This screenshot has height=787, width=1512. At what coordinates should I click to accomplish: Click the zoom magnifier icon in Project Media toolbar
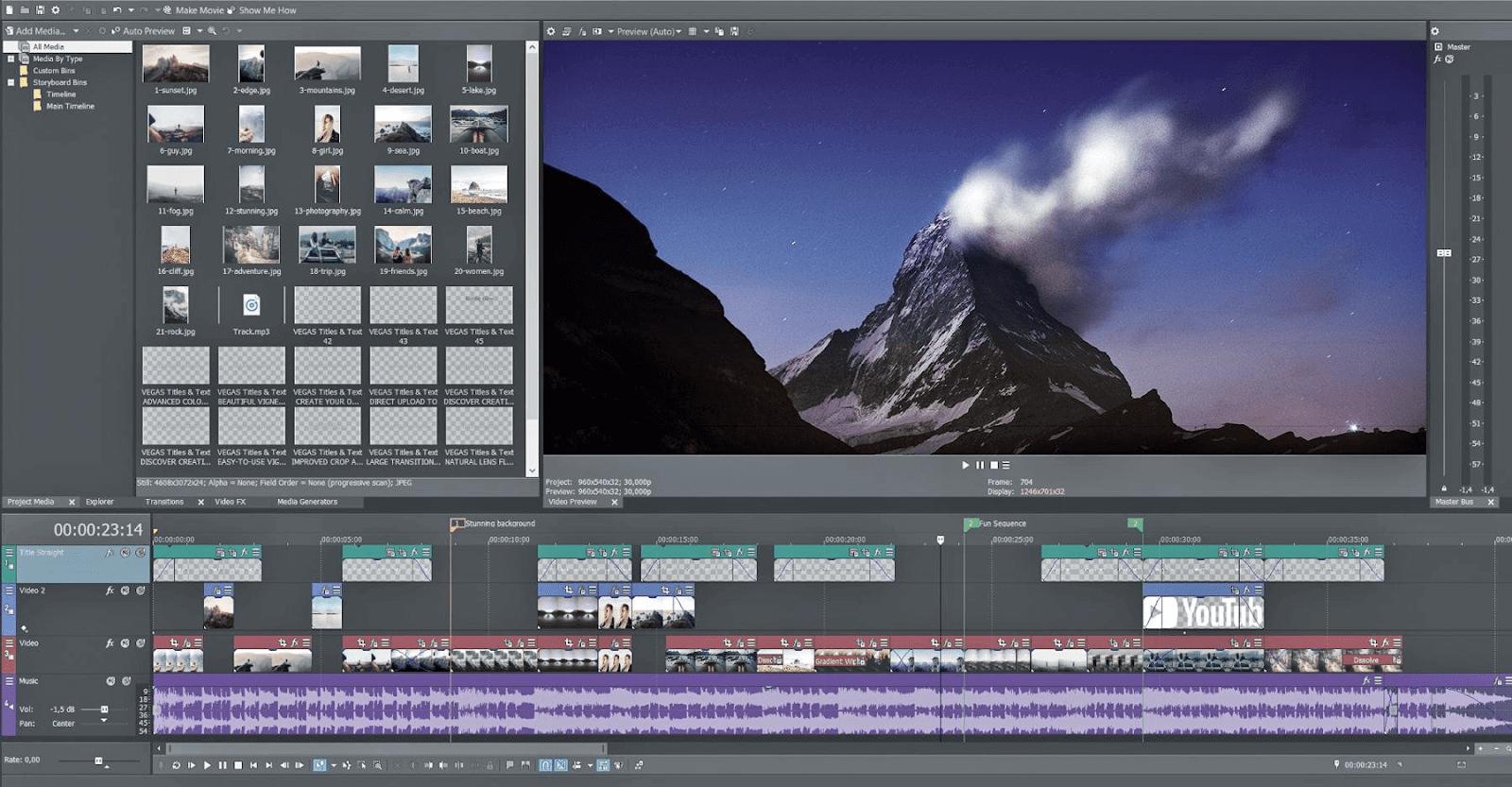pos(212,31)
